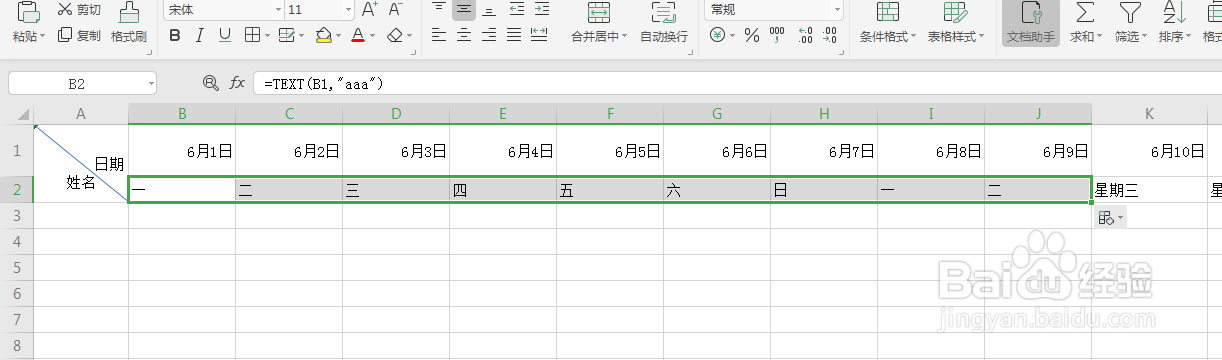Select cell K2 containing 星期三
This screenshot has width=1222, height=360.
coord(1150,189)
